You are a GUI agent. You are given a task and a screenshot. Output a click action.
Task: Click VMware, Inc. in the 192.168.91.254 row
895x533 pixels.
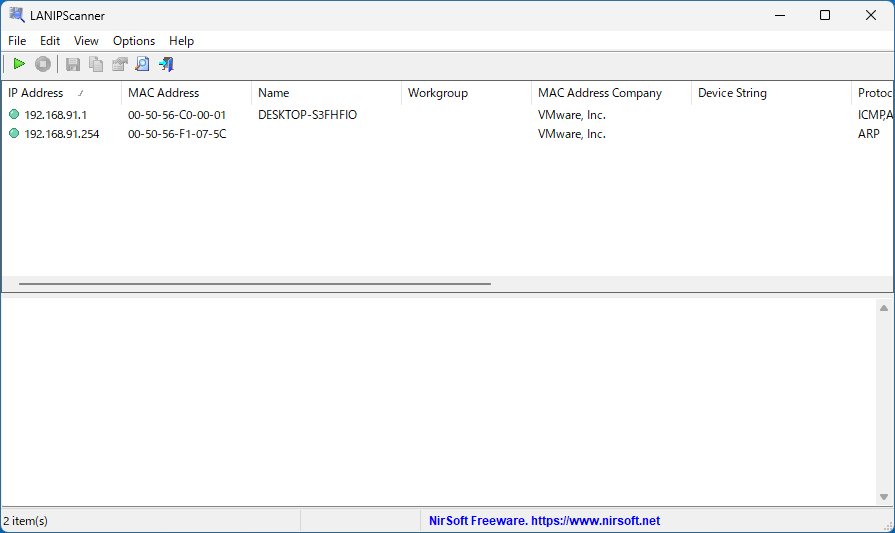point(572,134)
